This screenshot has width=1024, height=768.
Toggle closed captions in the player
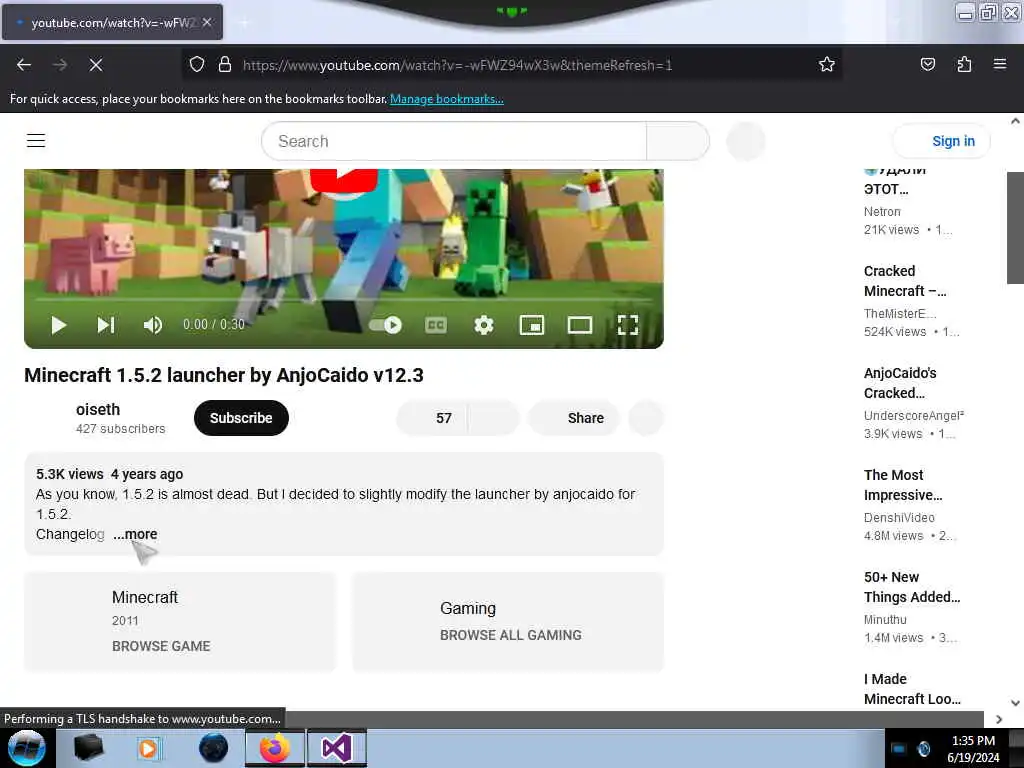[436, 325]
